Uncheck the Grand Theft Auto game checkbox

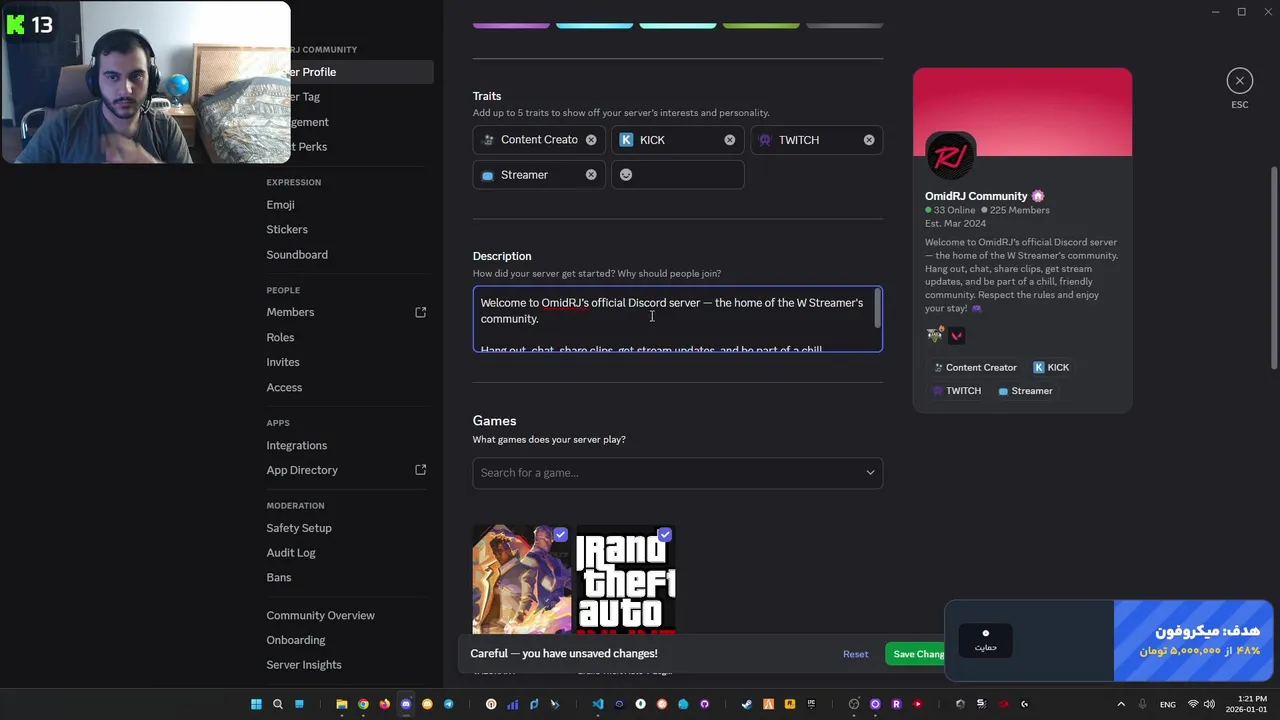[665, 535]
